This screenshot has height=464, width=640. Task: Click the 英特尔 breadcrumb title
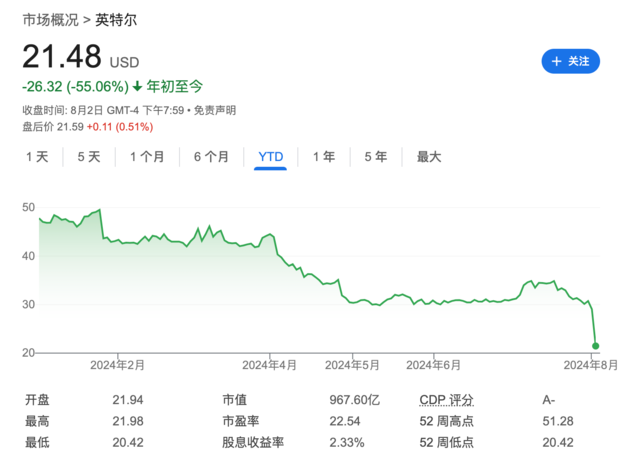(x=116, y=20)
